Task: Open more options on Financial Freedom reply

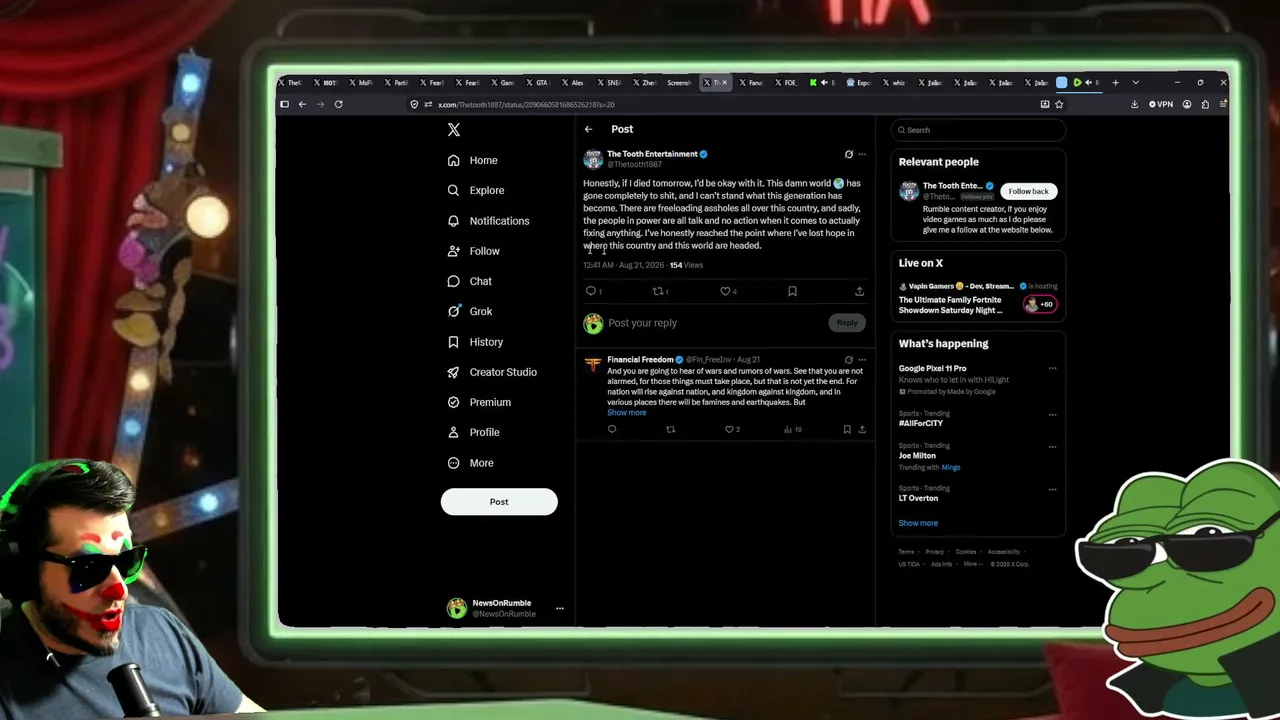Action: click(862, 360)
